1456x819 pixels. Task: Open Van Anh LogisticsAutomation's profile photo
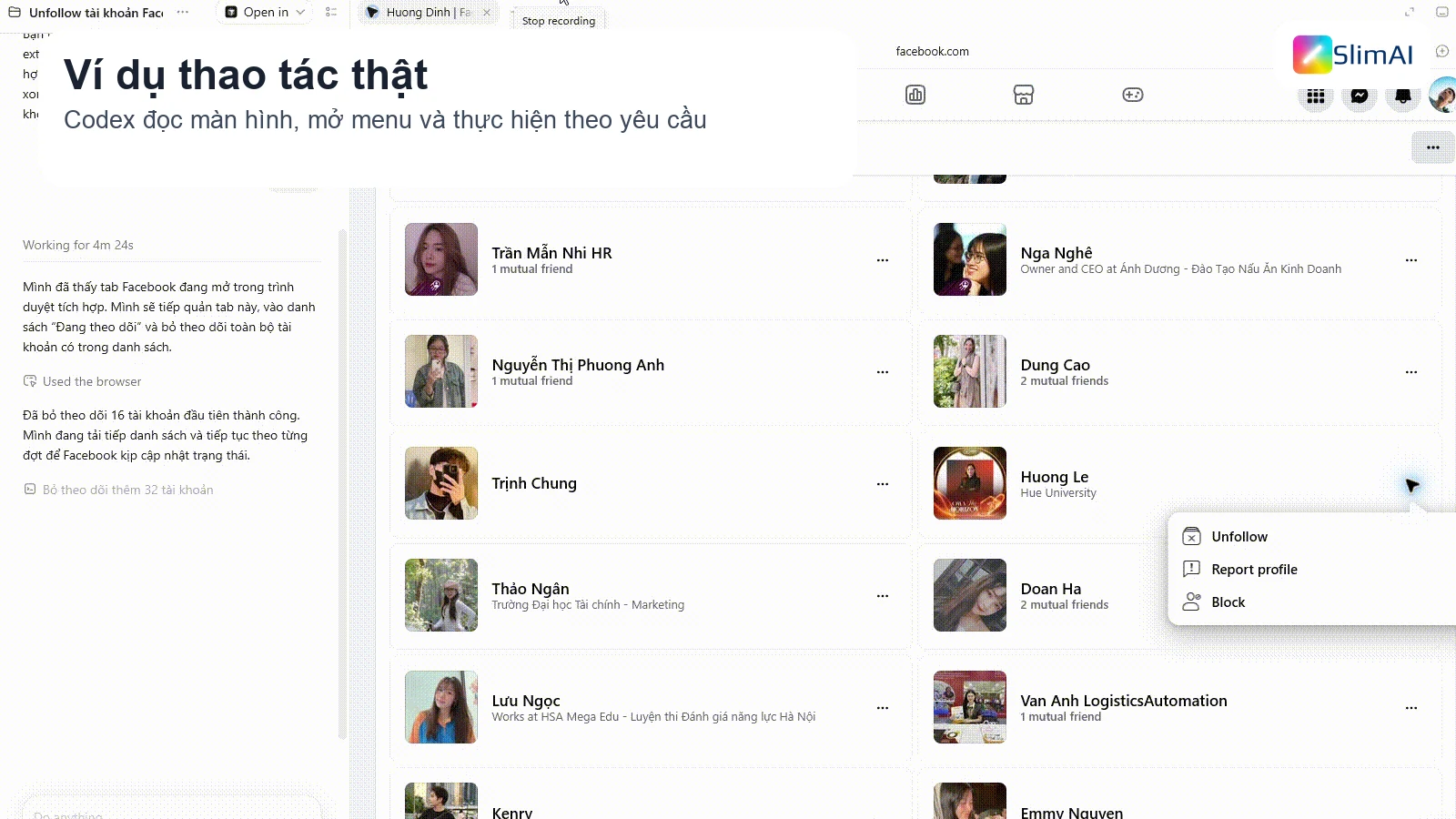(x=970, y=707)
